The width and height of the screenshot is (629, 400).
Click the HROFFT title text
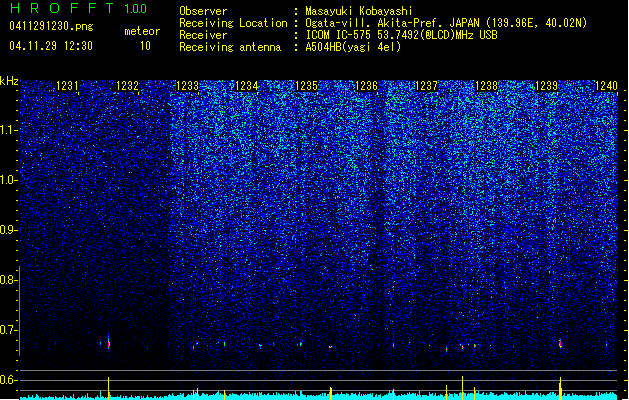pos(62,8)
